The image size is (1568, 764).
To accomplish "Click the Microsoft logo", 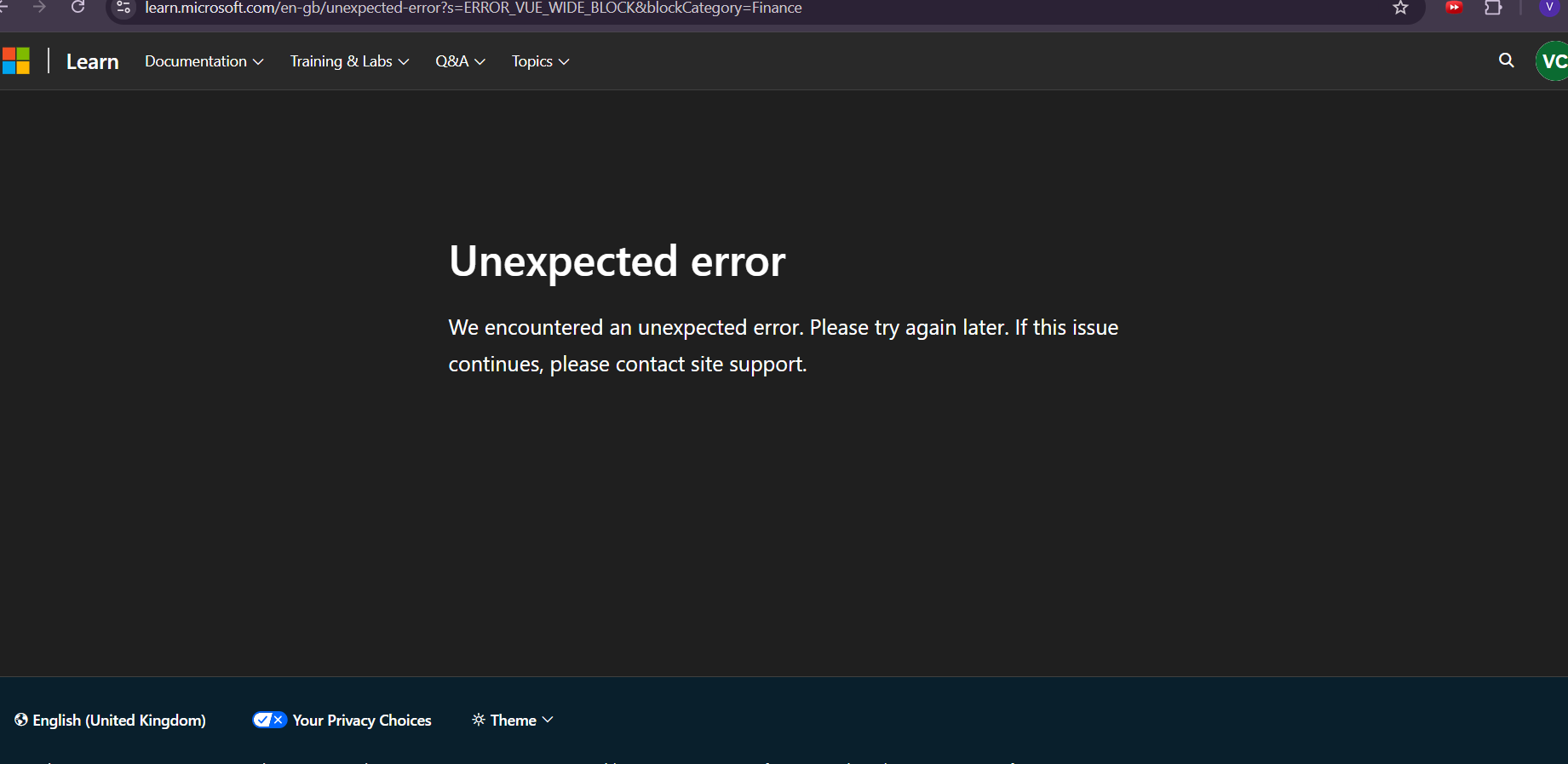I will 15,61.
